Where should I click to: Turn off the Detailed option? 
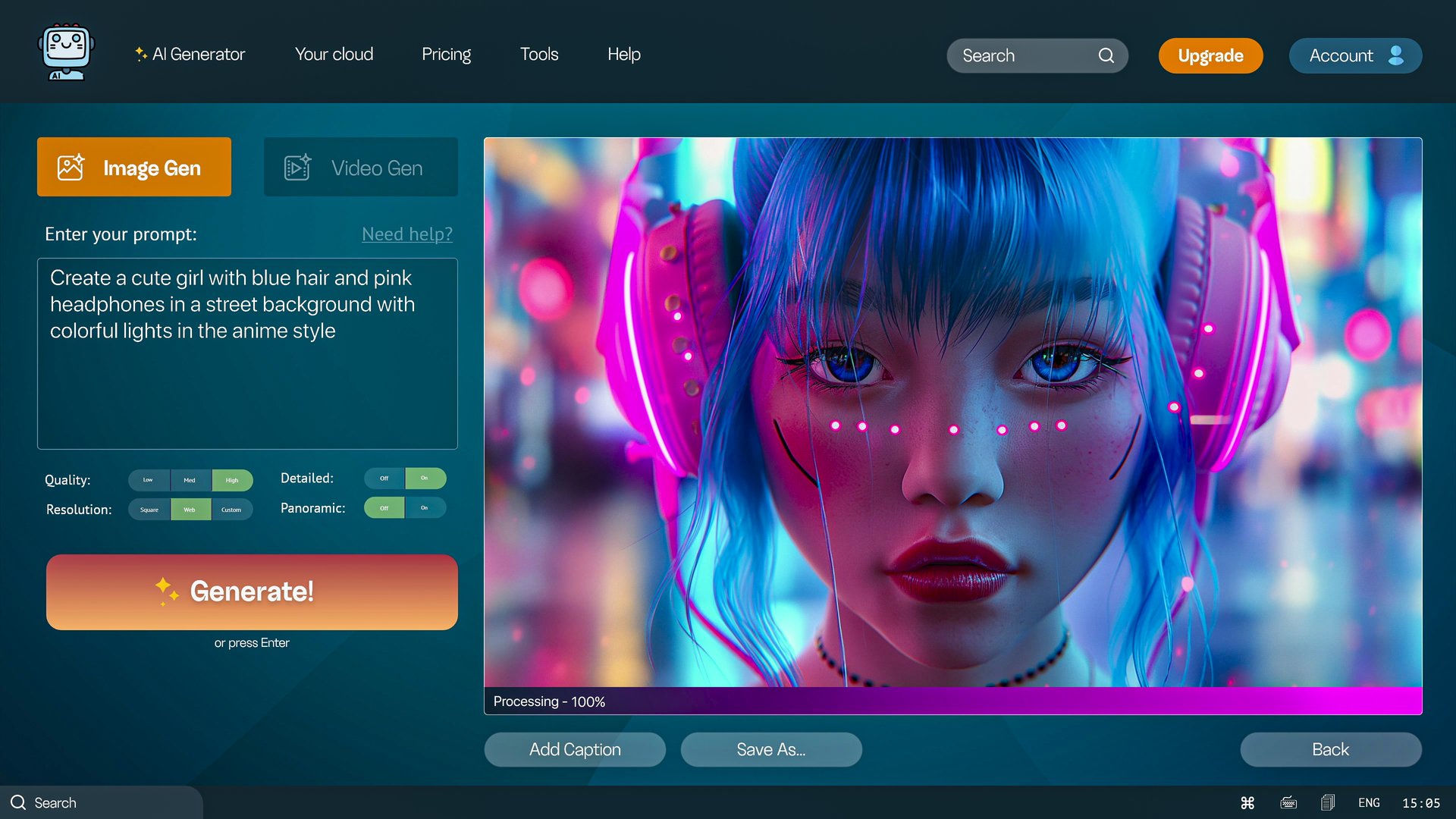(384, 479)
